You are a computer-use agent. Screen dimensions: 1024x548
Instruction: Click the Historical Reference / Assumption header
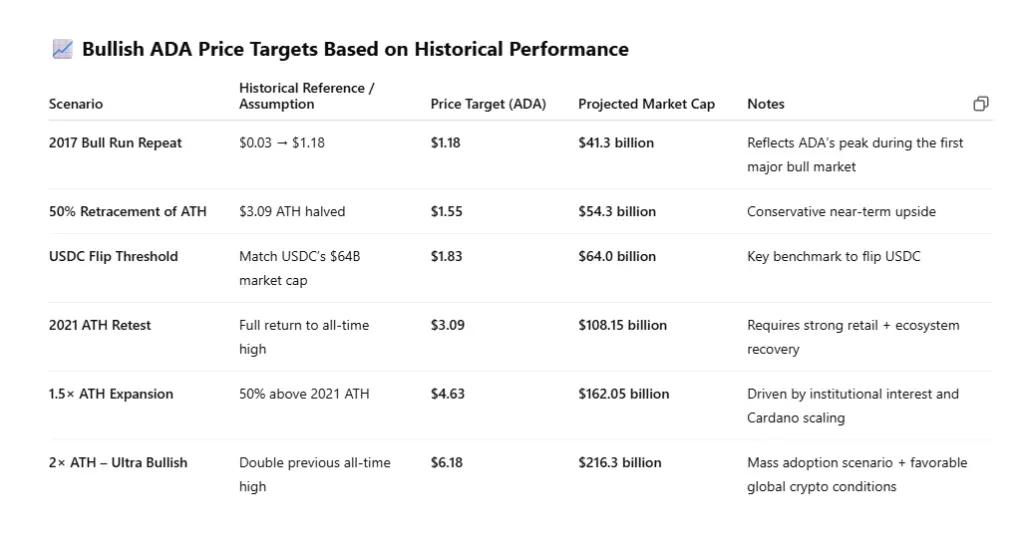pos(307,96)
